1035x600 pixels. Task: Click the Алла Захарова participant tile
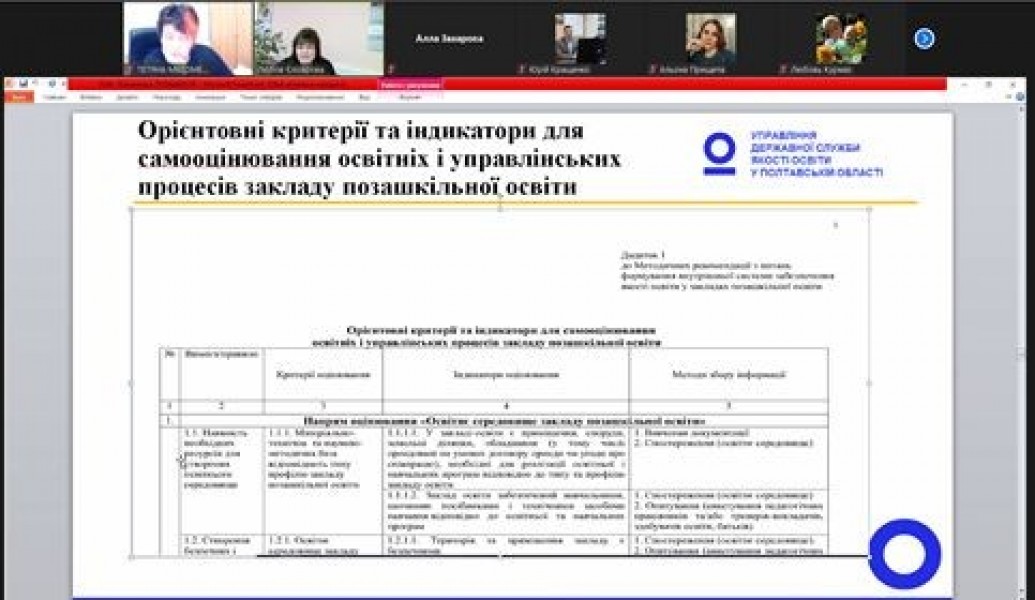pos(449,39)
